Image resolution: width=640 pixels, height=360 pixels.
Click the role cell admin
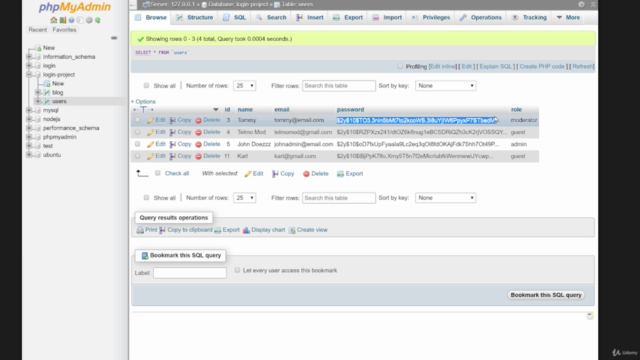click(x=519, y=144)
